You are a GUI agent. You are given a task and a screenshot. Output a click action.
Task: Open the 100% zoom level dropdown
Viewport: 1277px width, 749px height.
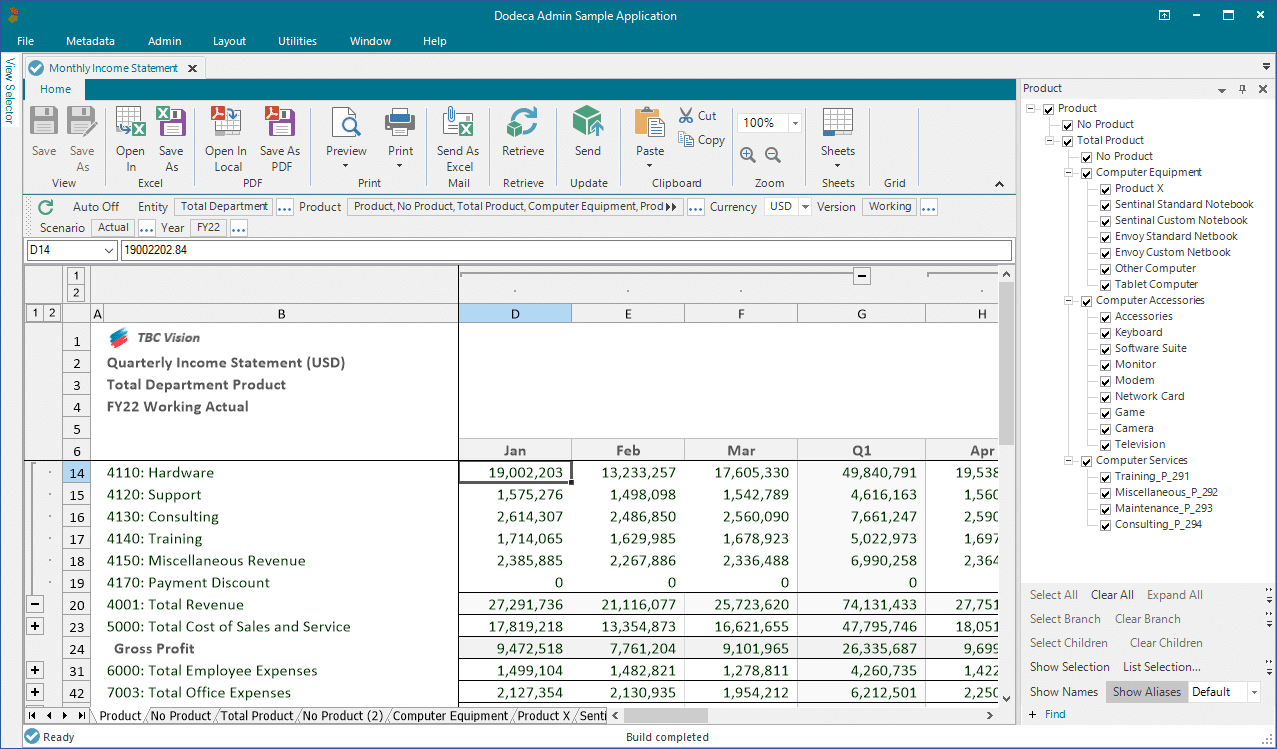(x=795, y=123)
